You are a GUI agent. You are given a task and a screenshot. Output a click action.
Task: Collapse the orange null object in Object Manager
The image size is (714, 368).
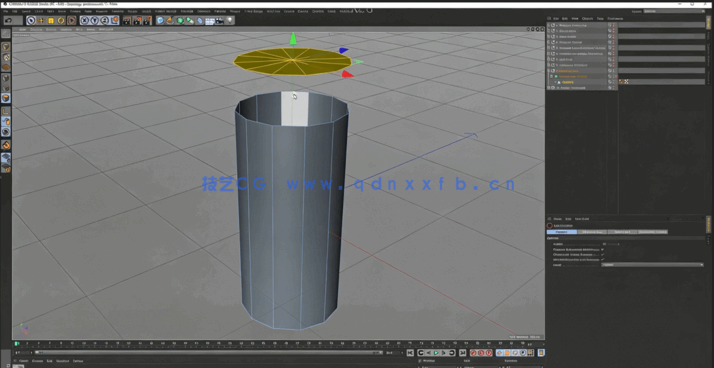[x=549, y=71]
